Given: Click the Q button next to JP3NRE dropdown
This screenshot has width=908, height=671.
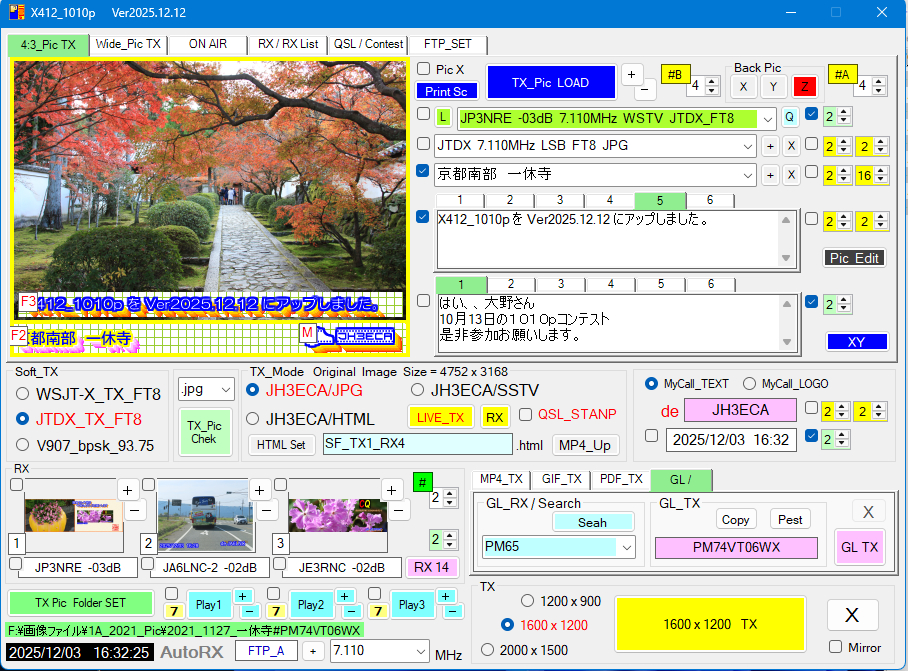Looking at the screenshot, I should (x=789, y=118).
